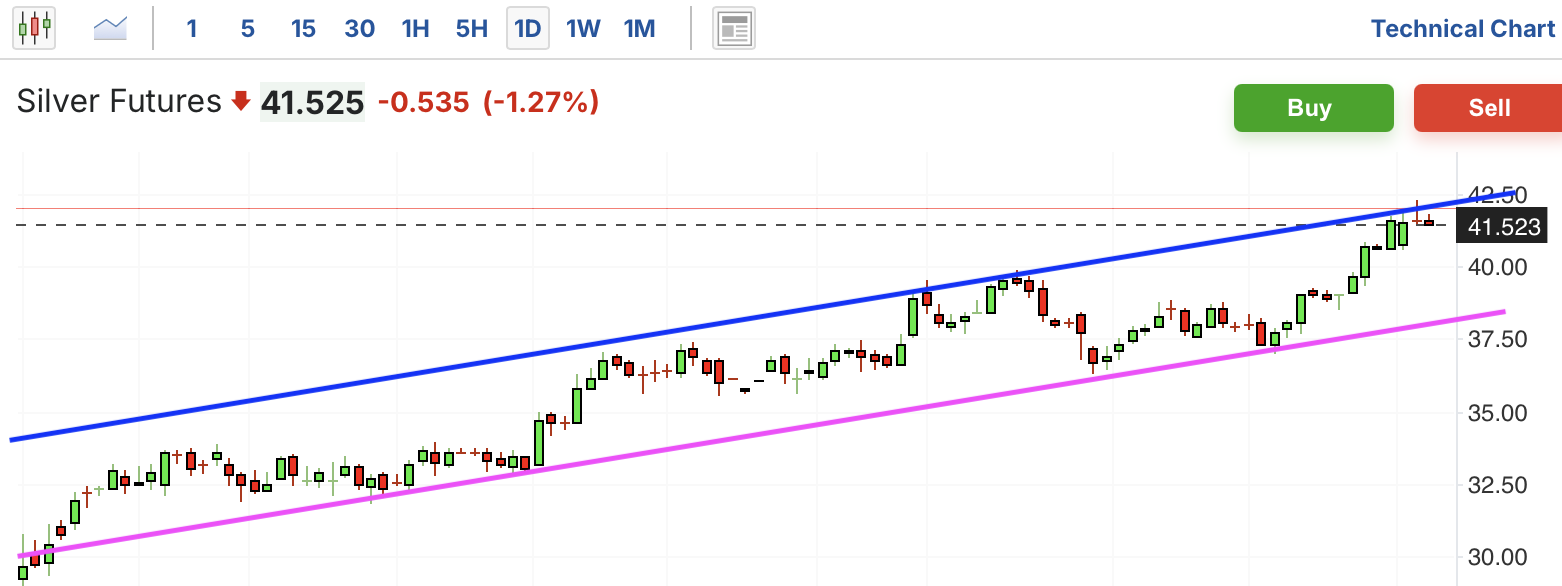Set timeframe to 15 minutes

pyautogui.click(x=303, y=29)
